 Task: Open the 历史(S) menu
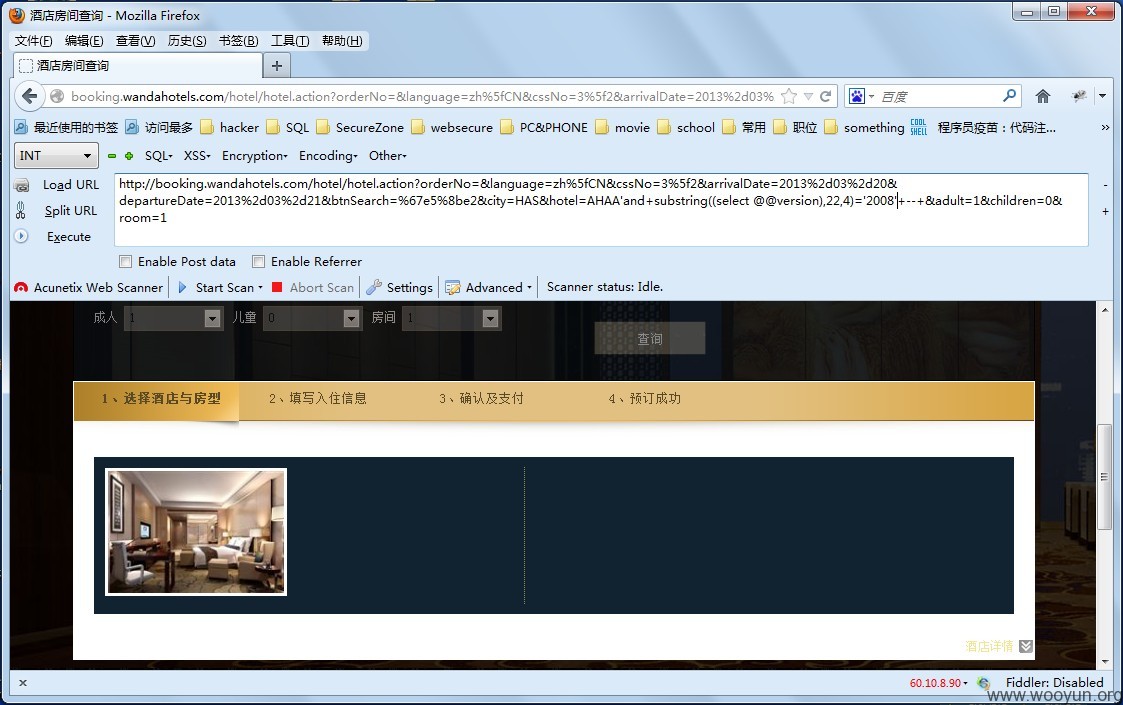tap(187, 41)
